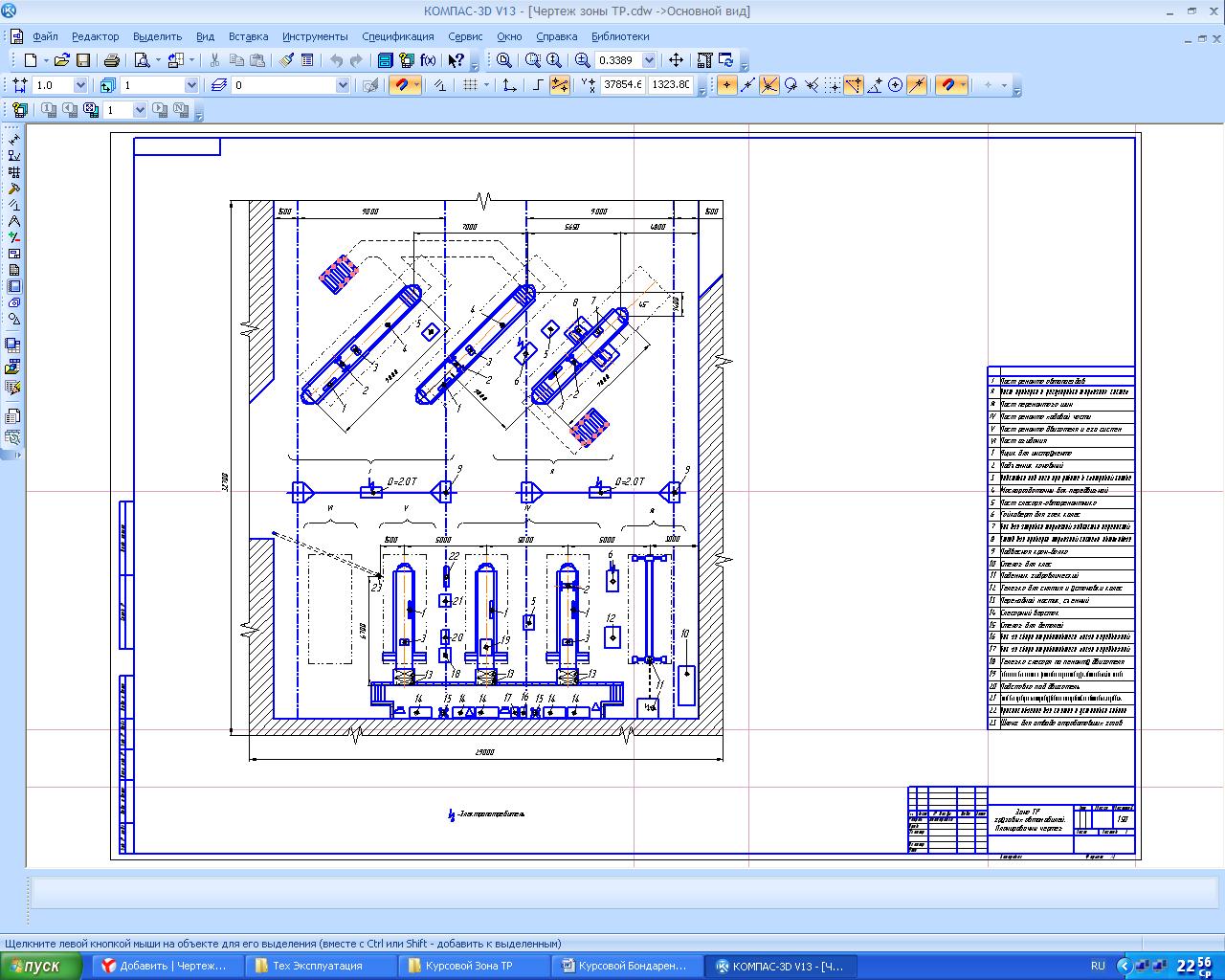
Task: Click the Y coordinate field 1323.80
Action: (671, 85)
